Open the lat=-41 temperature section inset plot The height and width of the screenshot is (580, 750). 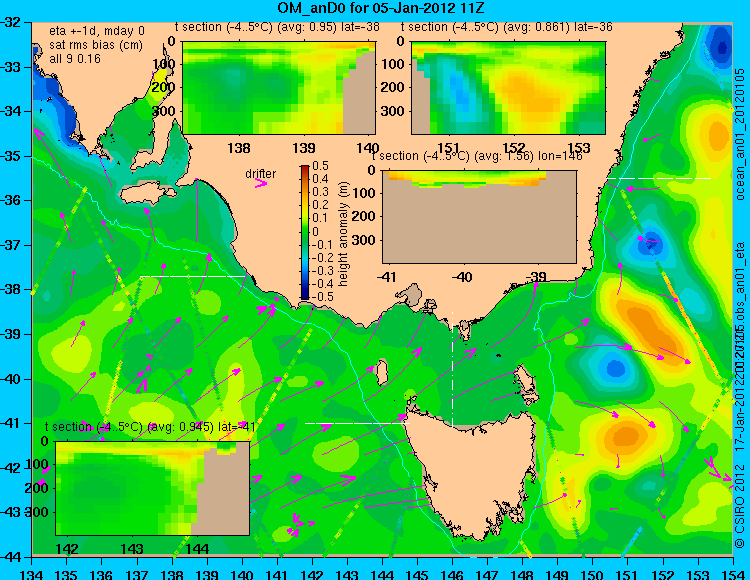153,488
